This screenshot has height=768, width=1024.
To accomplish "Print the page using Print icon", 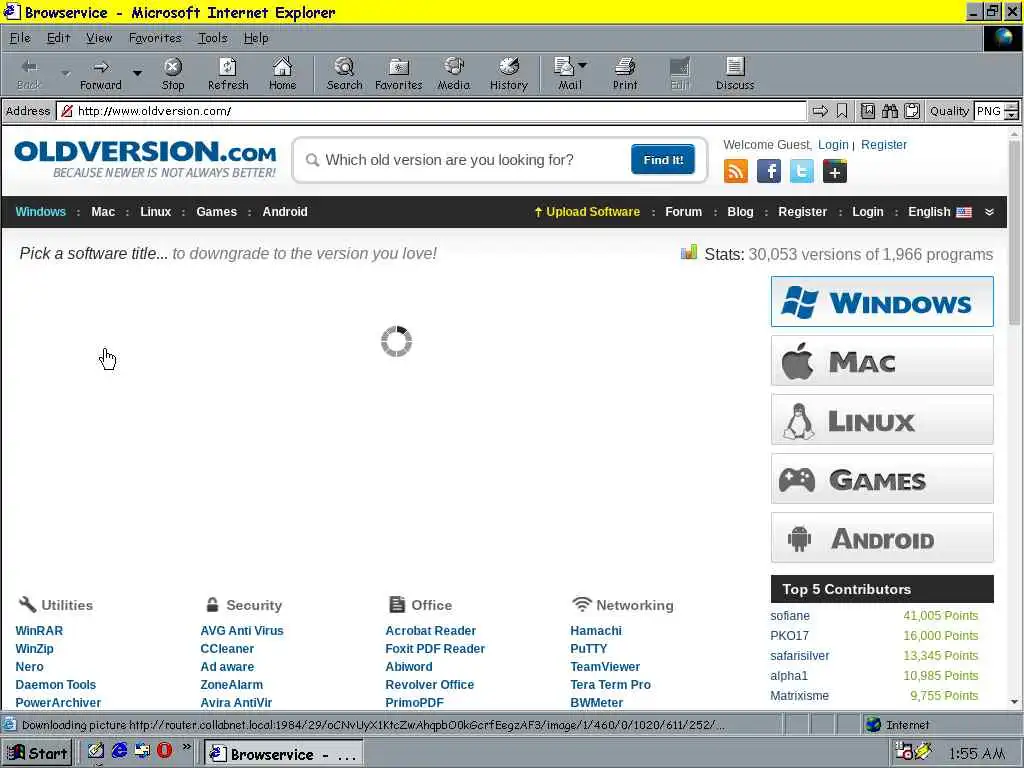I will pyautogui.click(x=625, y=74).
